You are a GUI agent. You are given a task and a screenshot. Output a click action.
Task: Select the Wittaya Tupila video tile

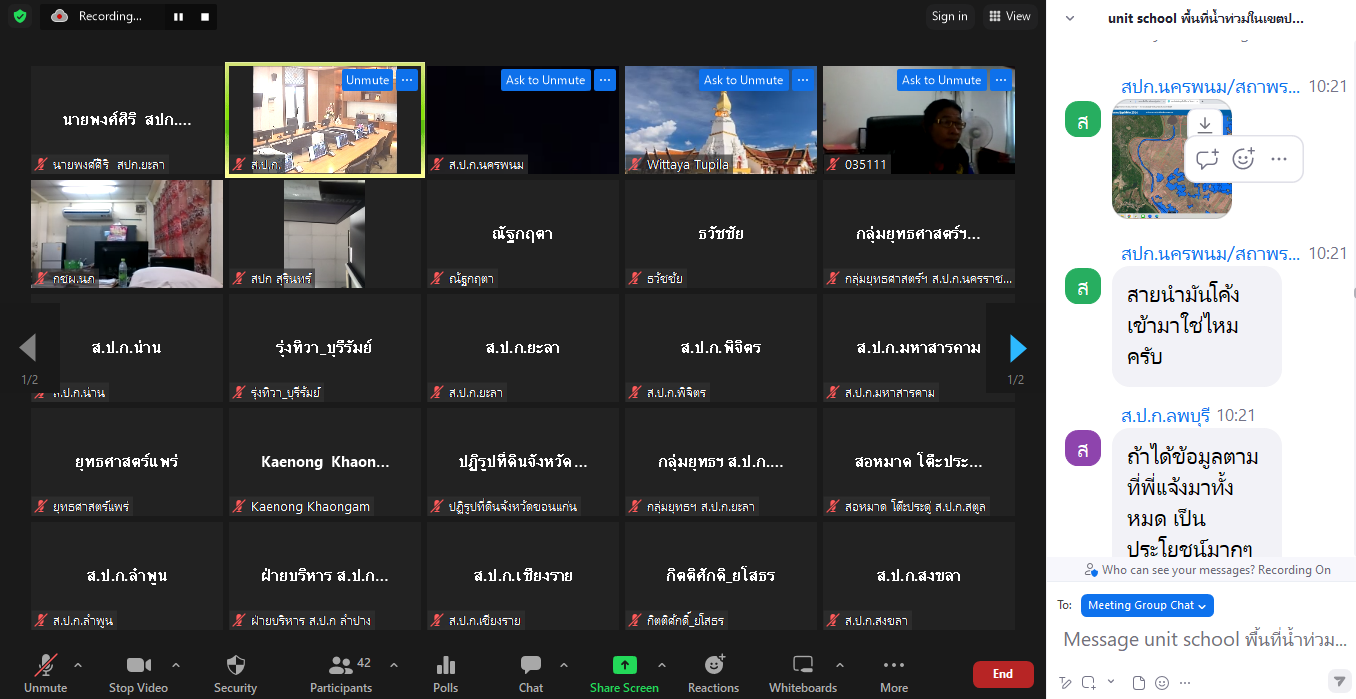coord(721,120)
